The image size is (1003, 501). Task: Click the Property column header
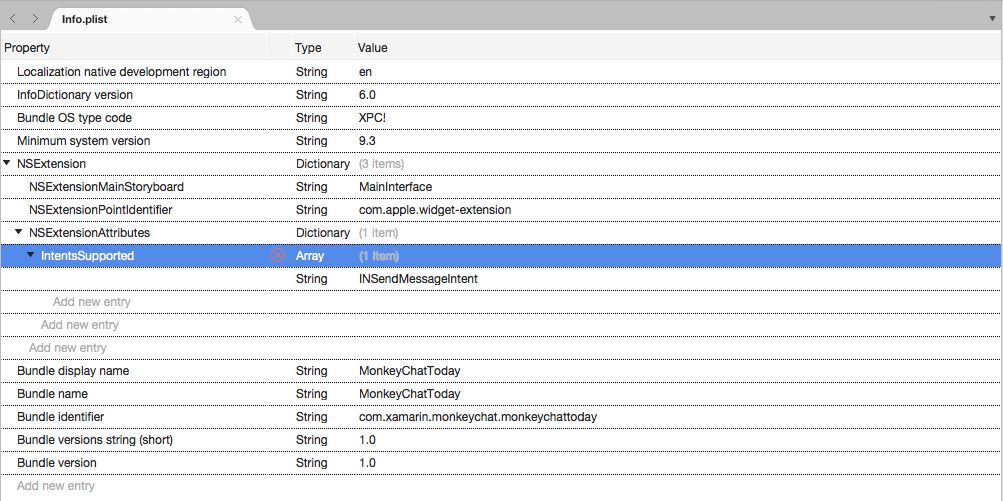(x=28, y=48)
